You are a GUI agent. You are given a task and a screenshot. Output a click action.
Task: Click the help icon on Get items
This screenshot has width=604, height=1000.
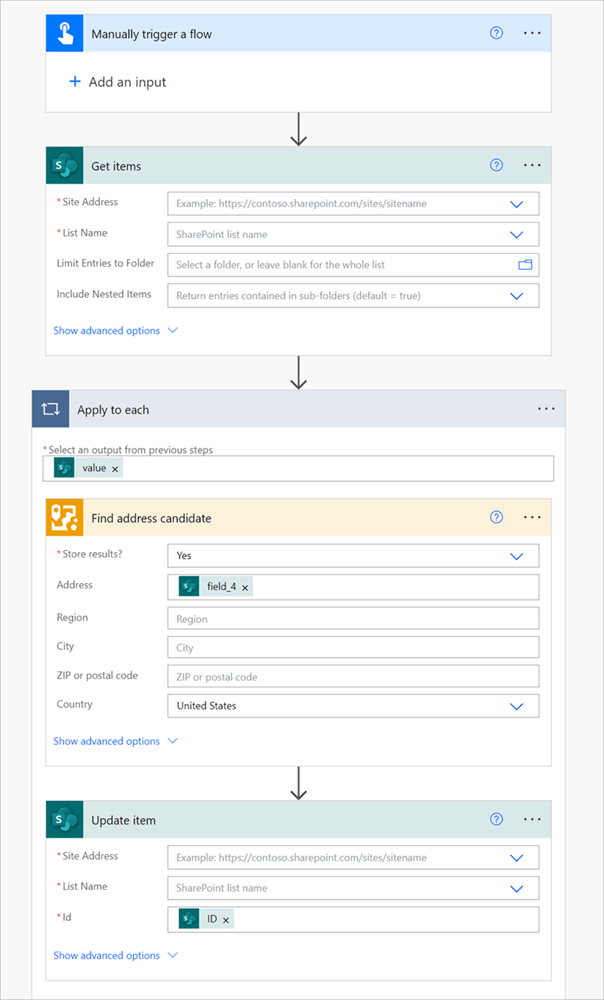[496, 165]
